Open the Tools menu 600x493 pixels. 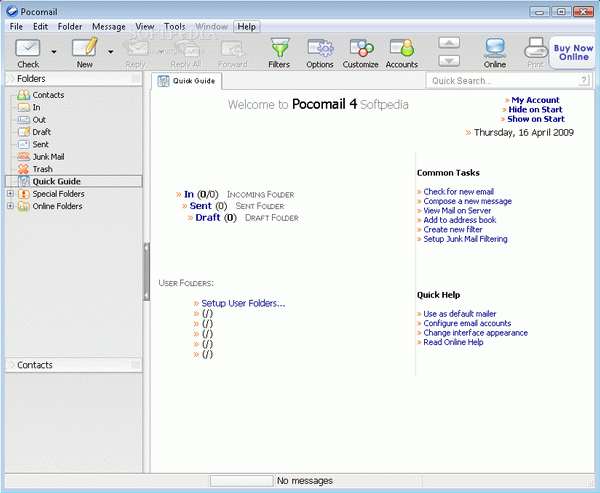coord(174,26)
